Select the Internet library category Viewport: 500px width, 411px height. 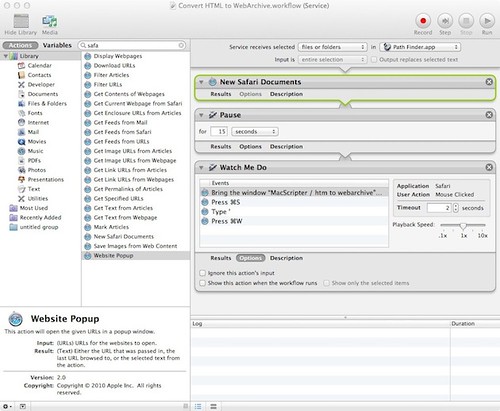38,122
